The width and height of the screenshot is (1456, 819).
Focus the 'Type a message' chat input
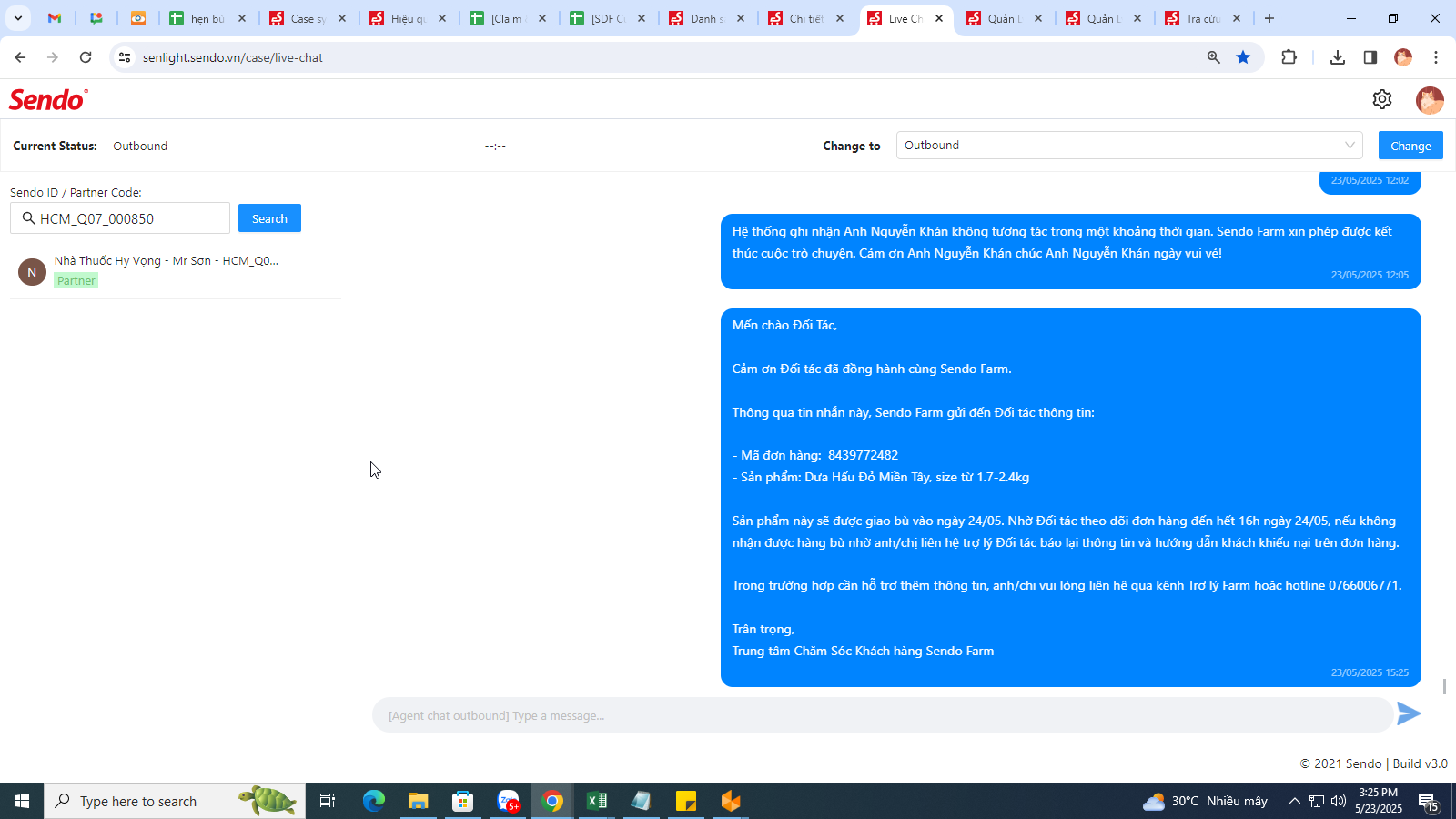(883, 715)
